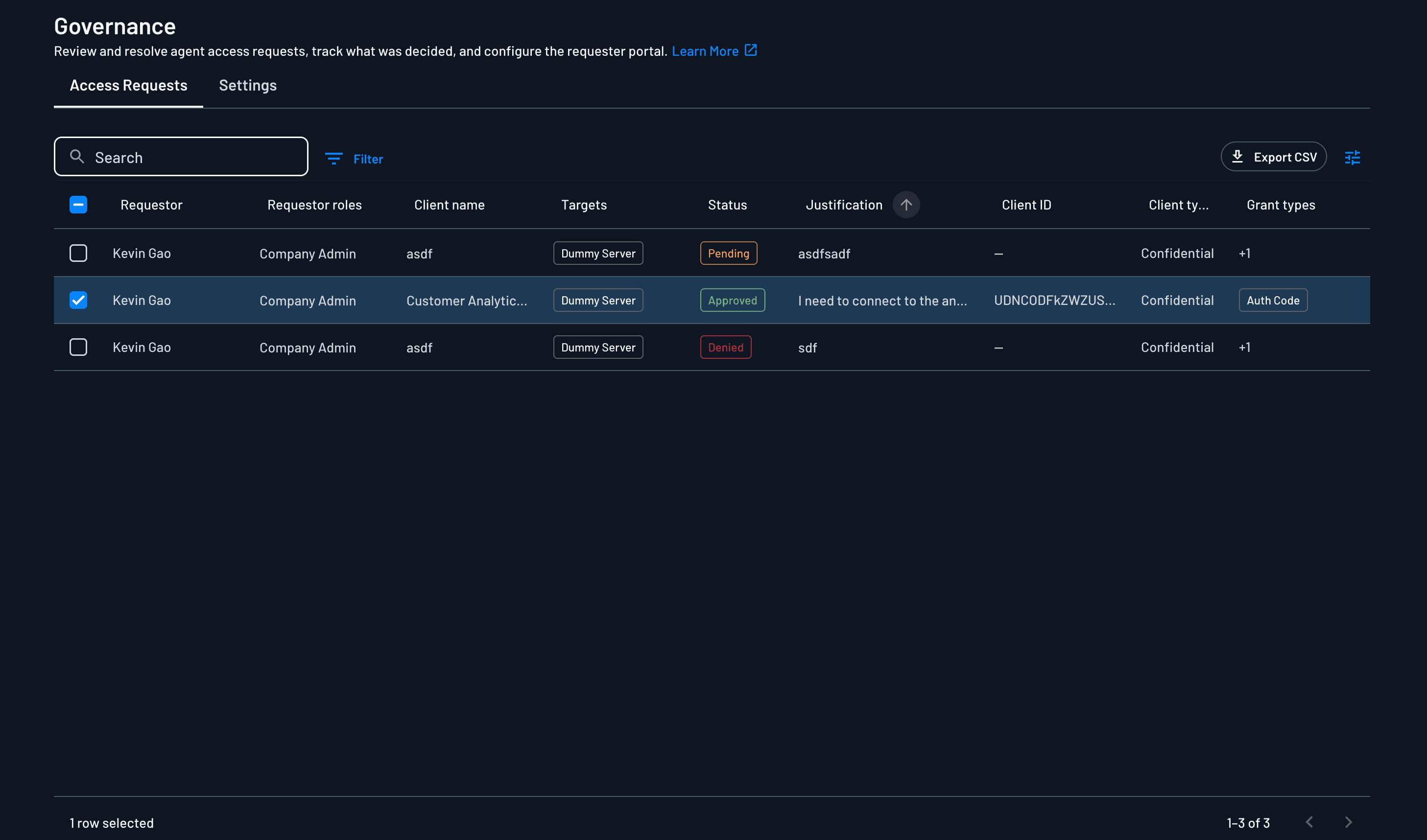Expand +1 grant types in Denied row
Viewport: 1427px width, 840px height.
[x=1244, y=347]
